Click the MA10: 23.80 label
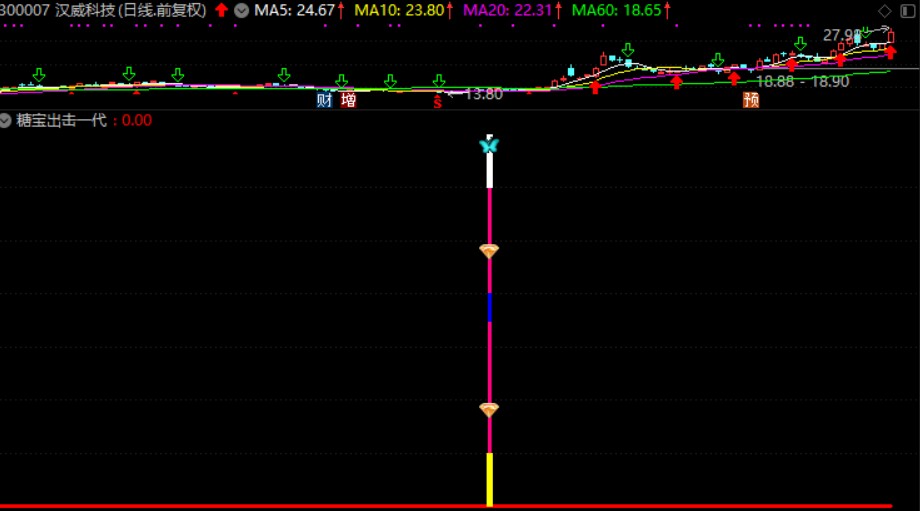The height and width of the screenshot is (511, 920). click(399, 11)
